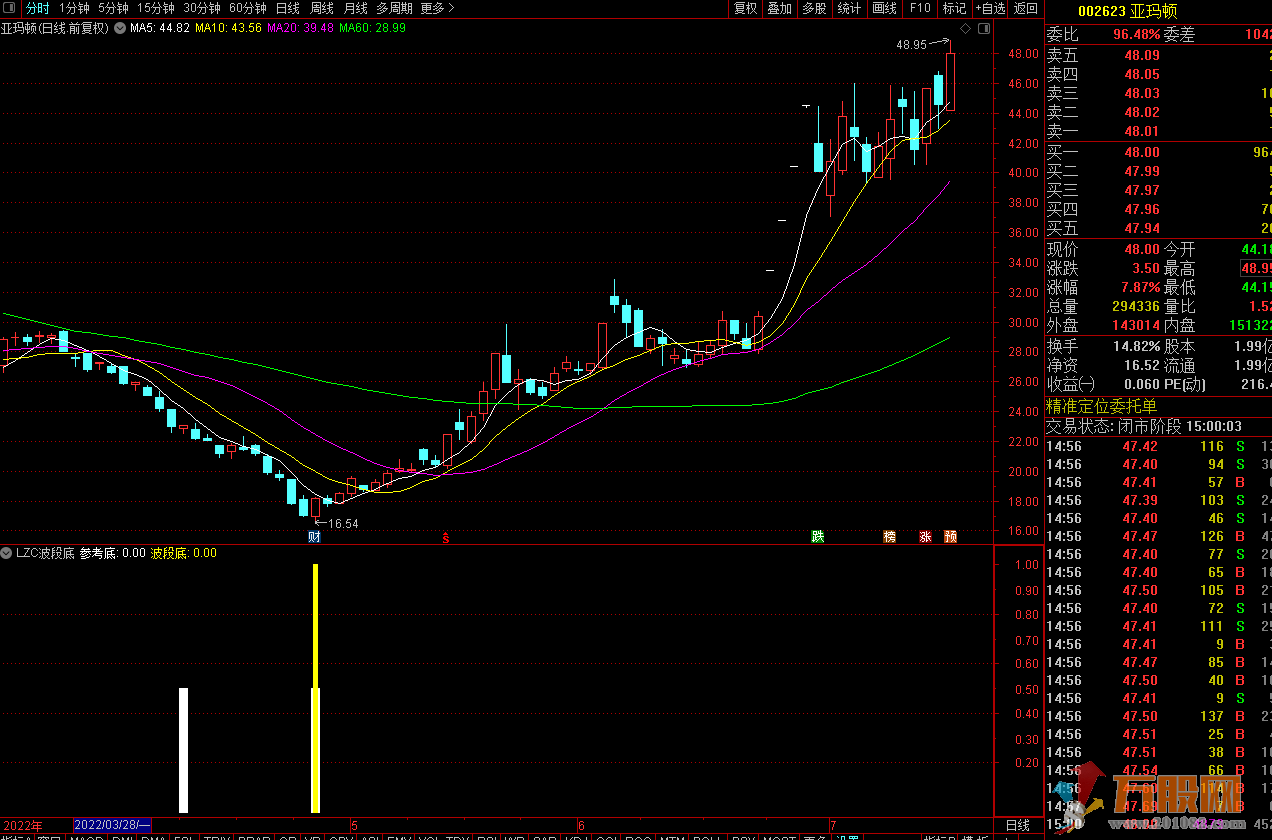The width and height of the screenshot is (1272, 840).
Task: Open the 复权 adjustment menu
Action: [x=745, y=8]
